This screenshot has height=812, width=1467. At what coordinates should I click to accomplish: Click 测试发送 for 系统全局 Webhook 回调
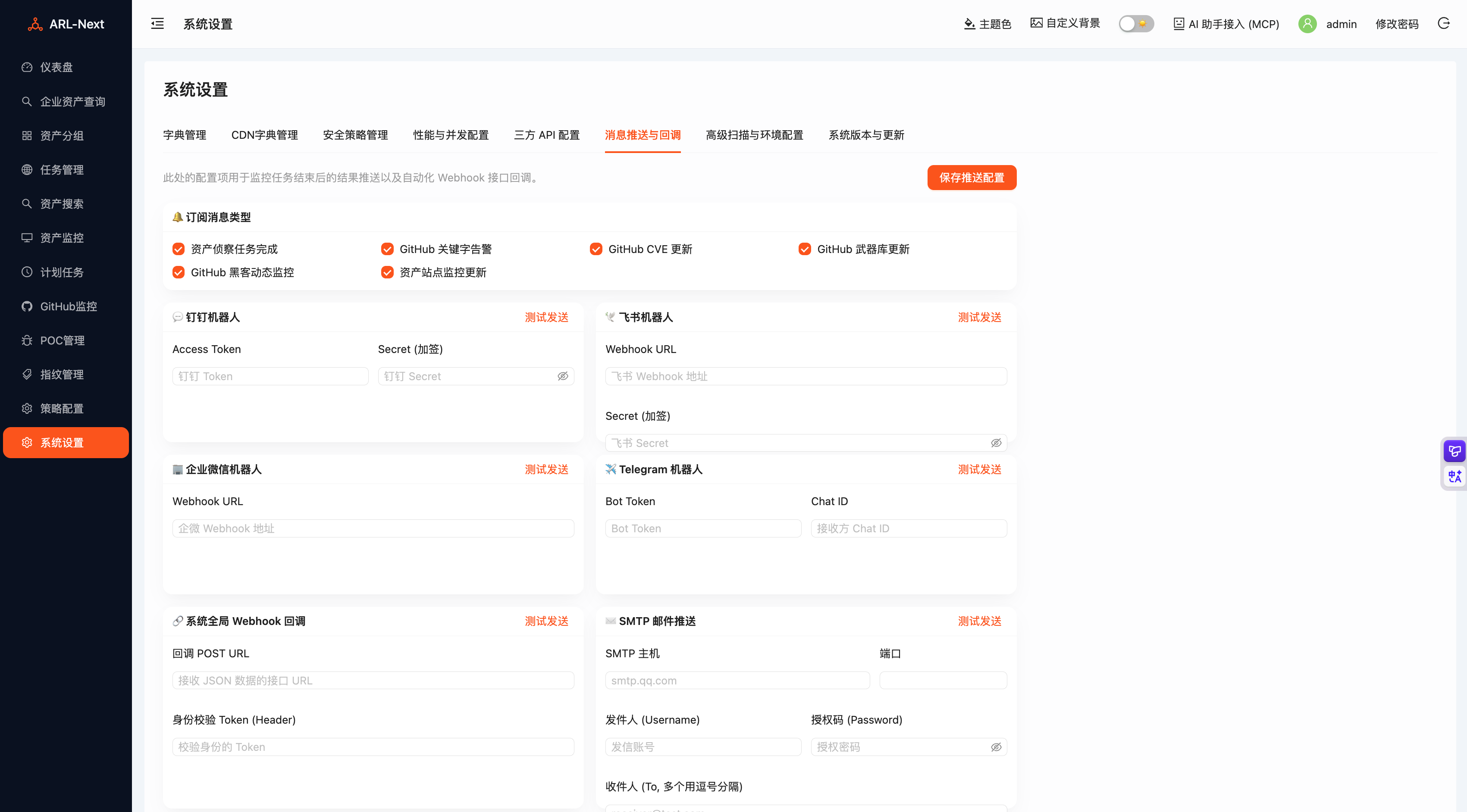pyautogui.click(x=547, y=621)
